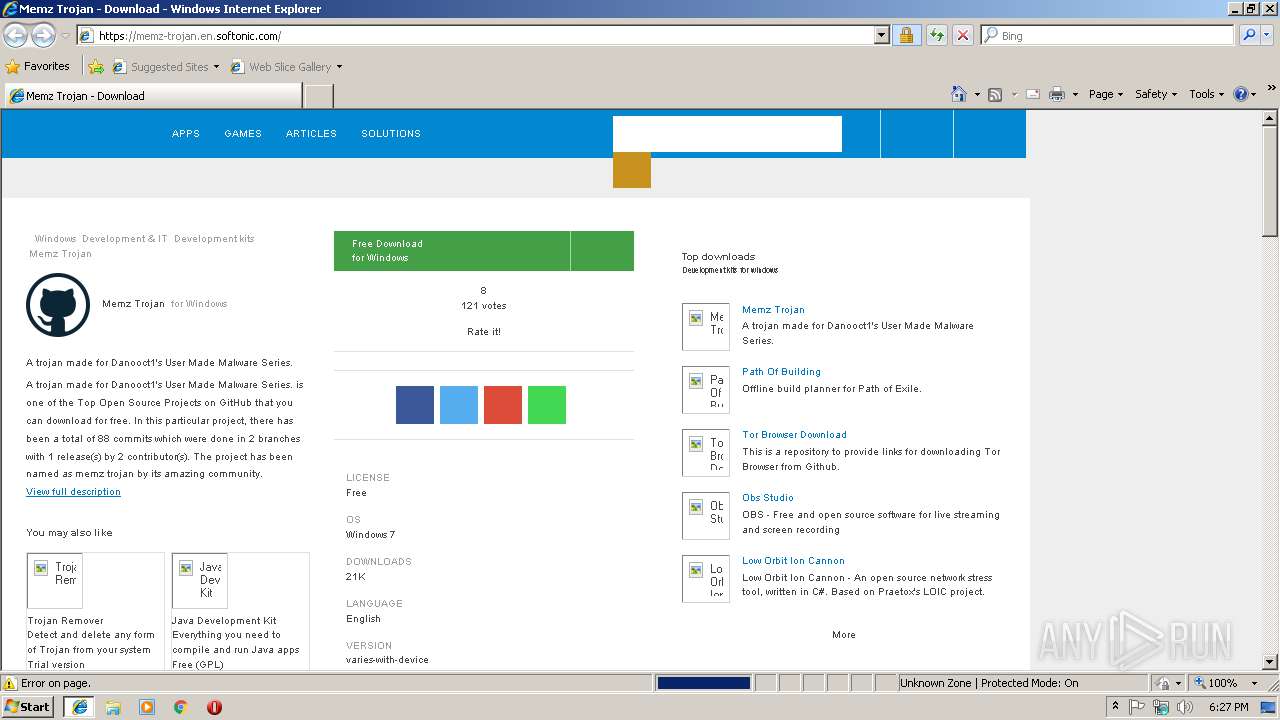Open the APPS navigation item
Image resolution: width=1280 pixels, height=720 pixels.
pos(186,133)
